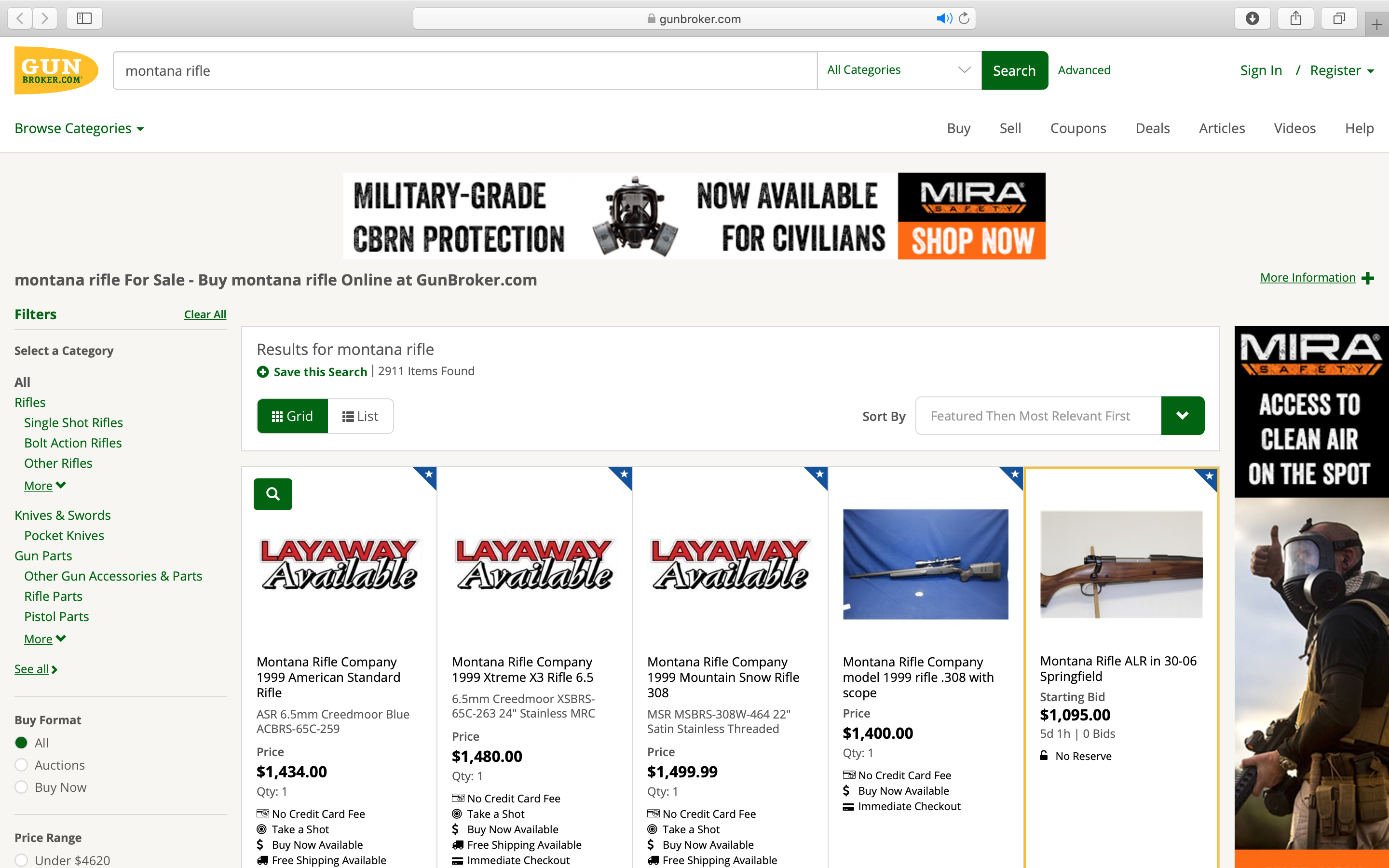
Task: Open the Buy menu item
Action: pos(958,128)
